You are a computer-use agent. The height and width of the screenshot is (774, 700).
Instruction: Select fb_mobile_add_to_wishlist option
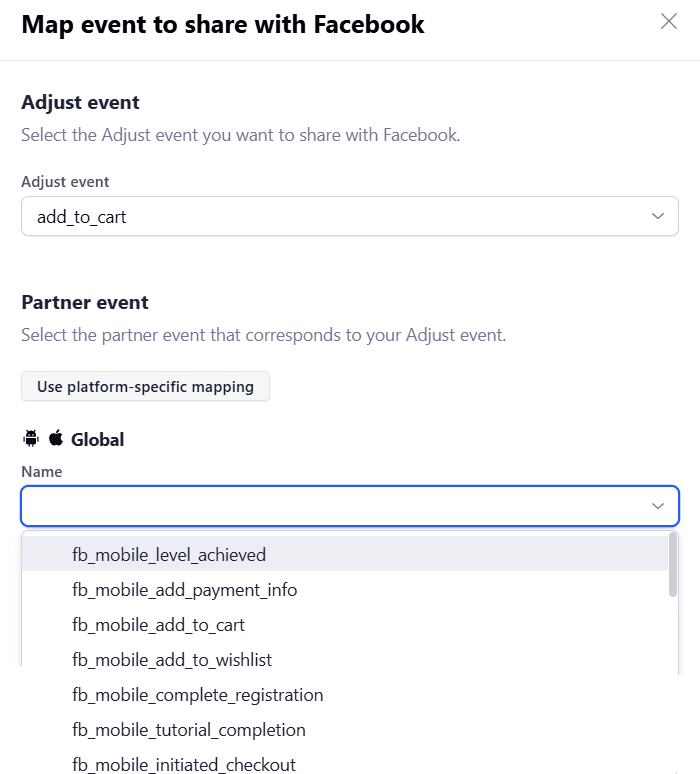coord(172,660)
